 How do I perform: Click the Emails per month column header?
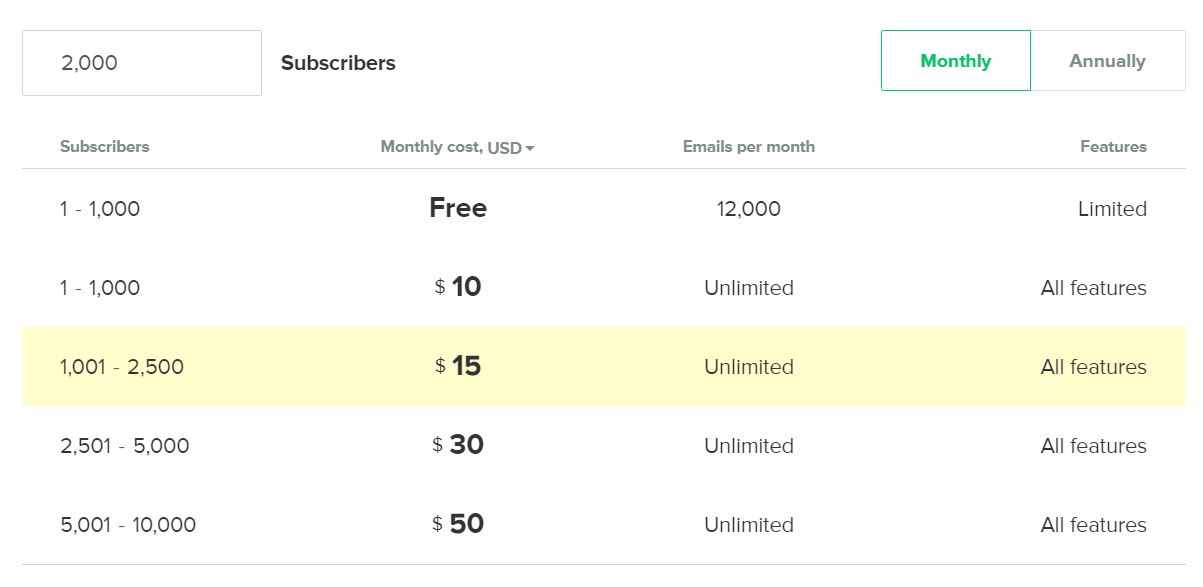749,146
